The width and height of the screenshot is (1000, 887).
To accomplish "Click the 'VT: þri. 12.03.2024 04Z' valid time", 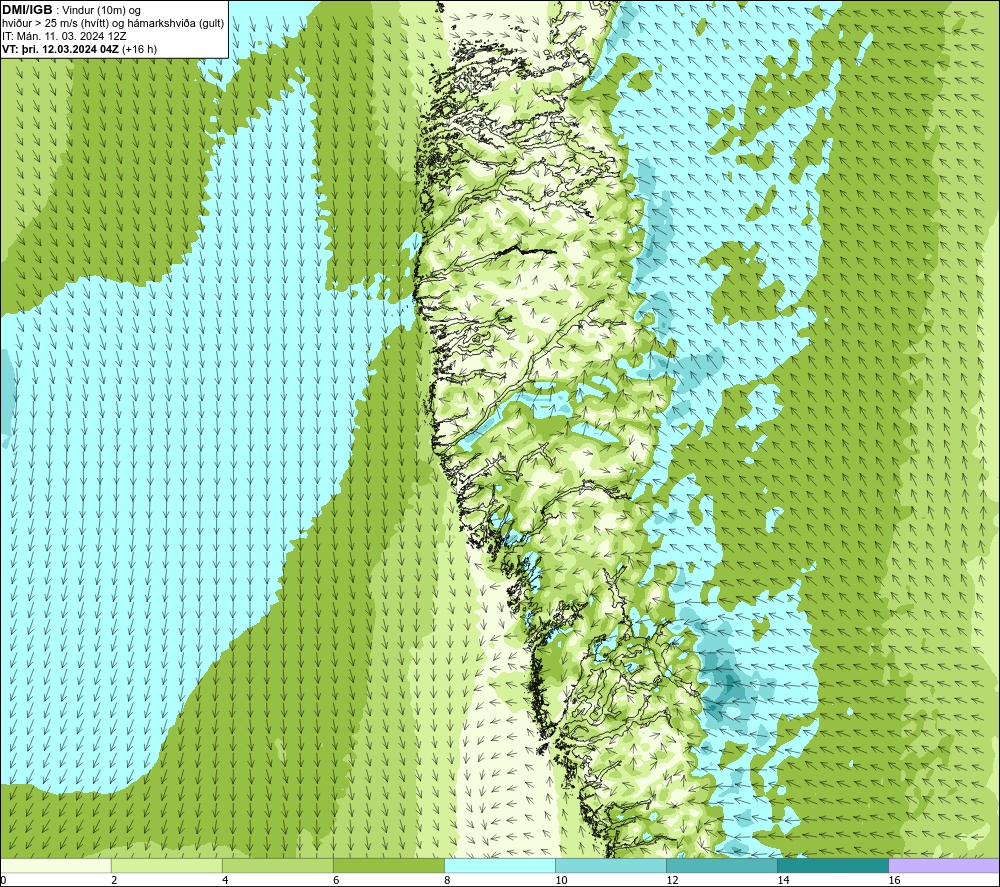I will point(60,49).
